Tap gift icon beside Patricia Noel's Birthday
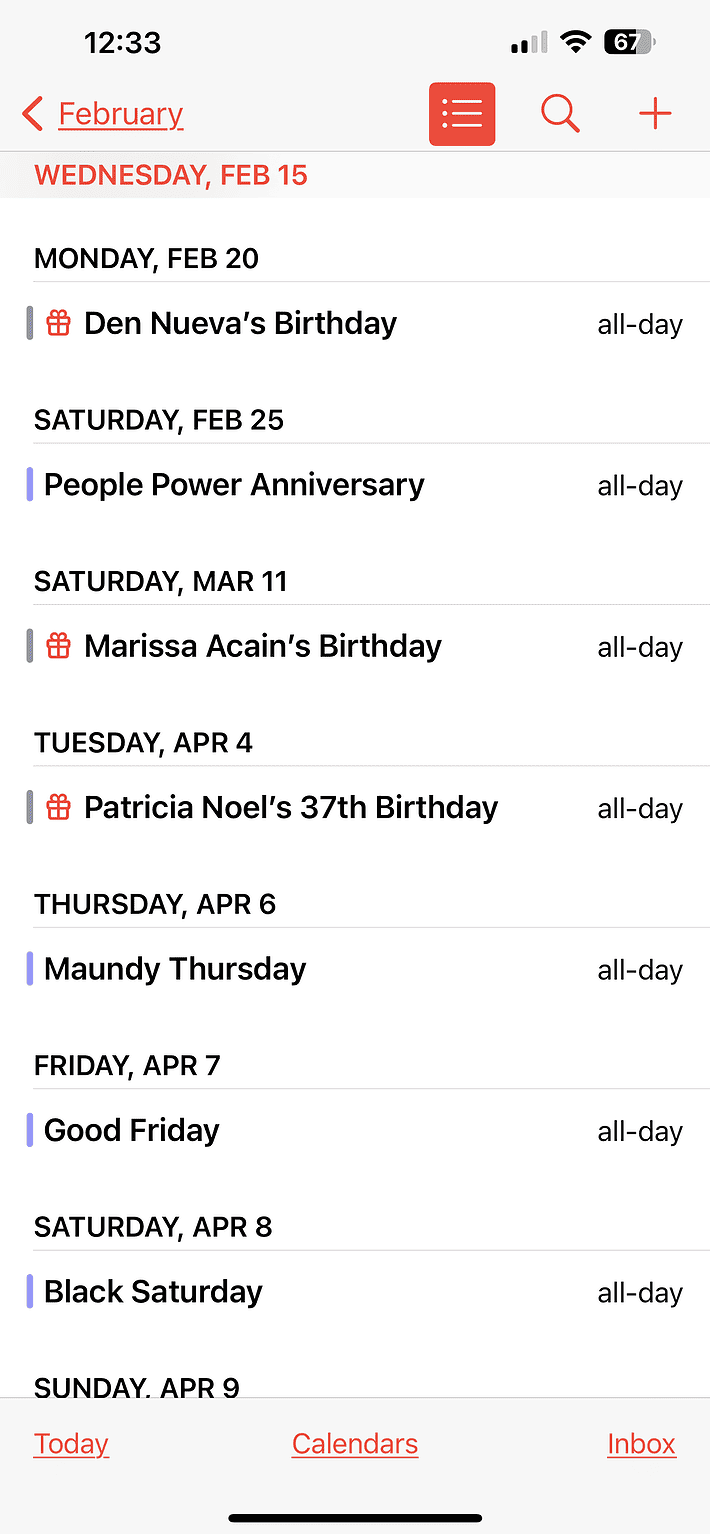Screen dimensions: 710x1534 [x=60, y=807]
